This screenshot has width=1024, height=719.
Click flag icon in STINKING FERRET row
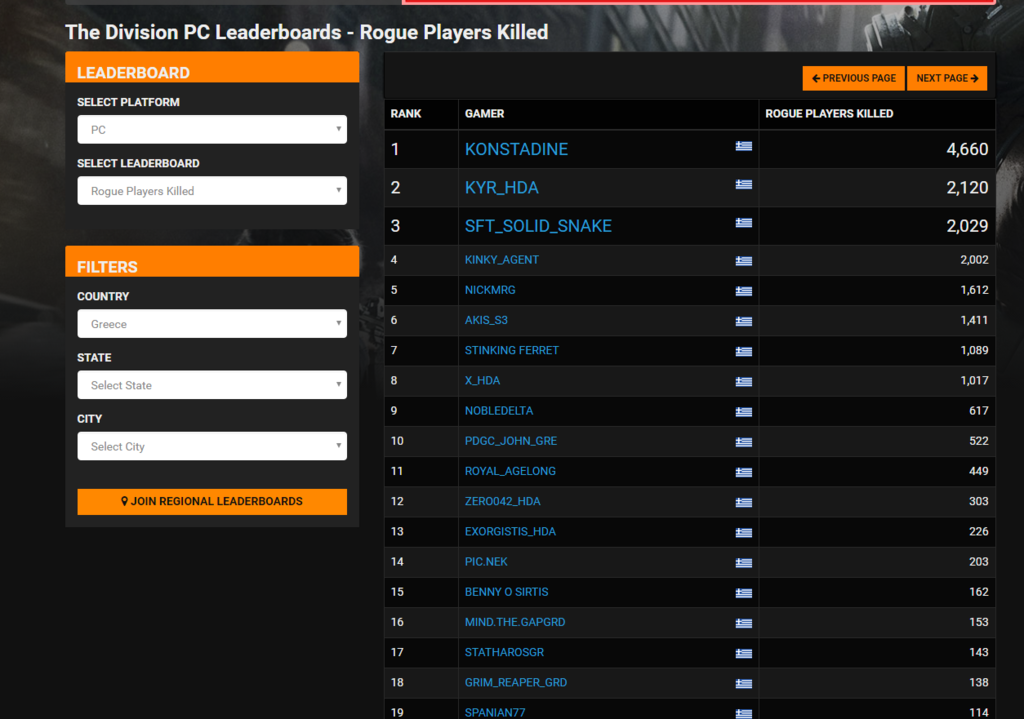[743, 352]
